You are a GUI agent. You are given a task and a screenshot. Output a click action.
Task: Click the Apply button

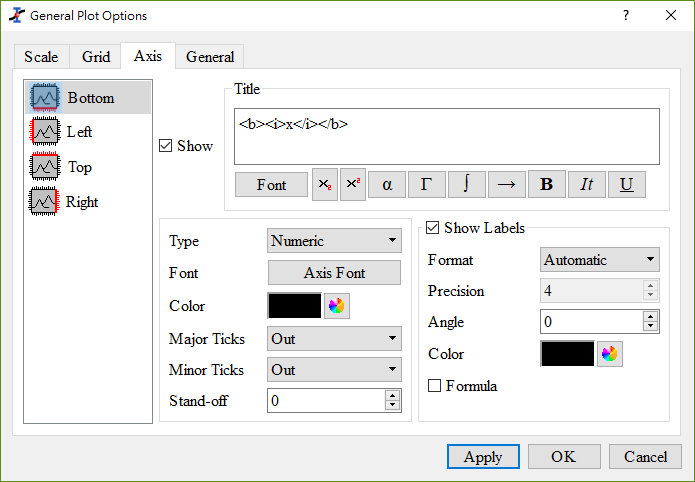[483, 457]
